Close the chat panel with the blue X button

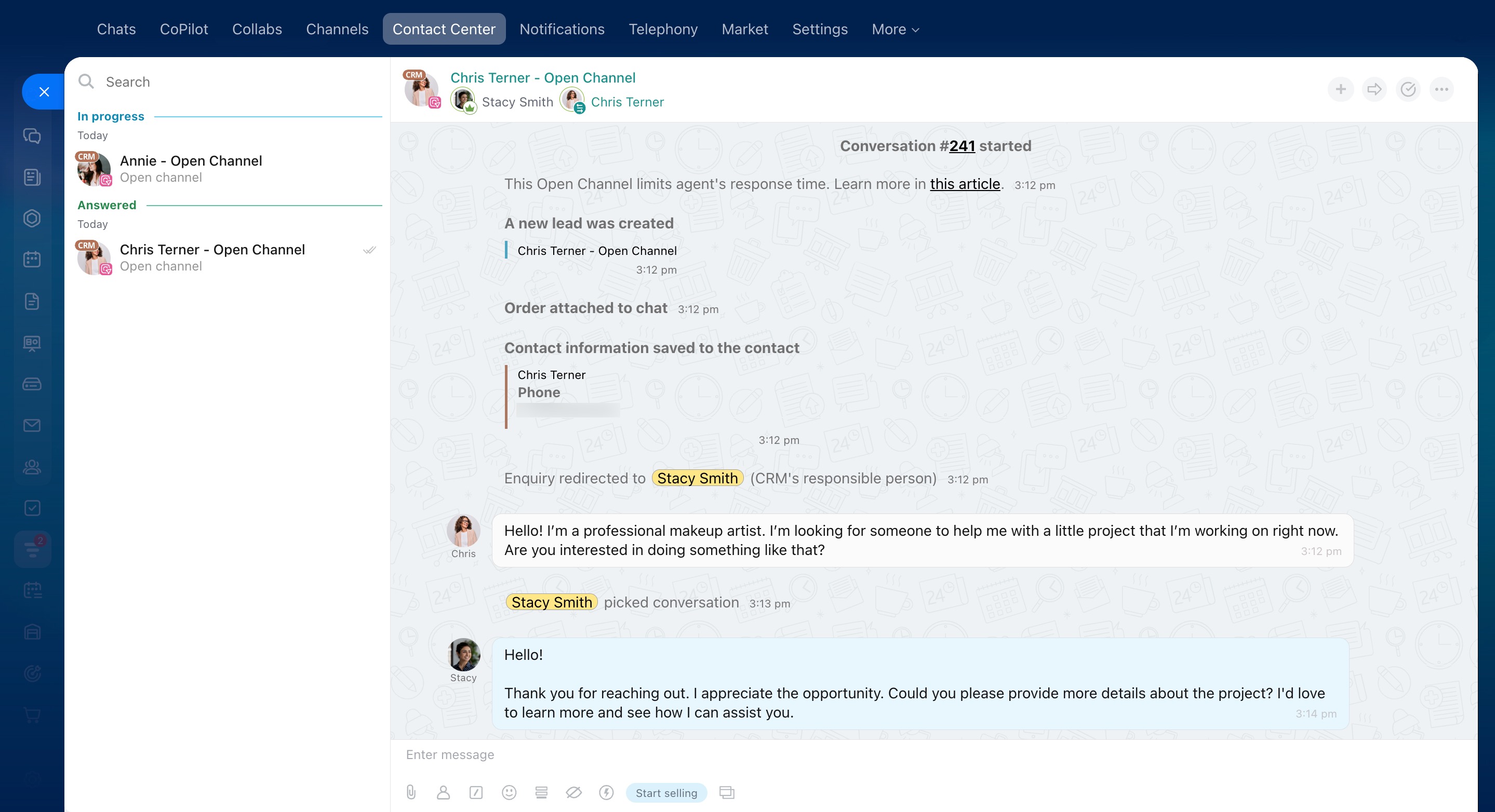click(44, 92)
